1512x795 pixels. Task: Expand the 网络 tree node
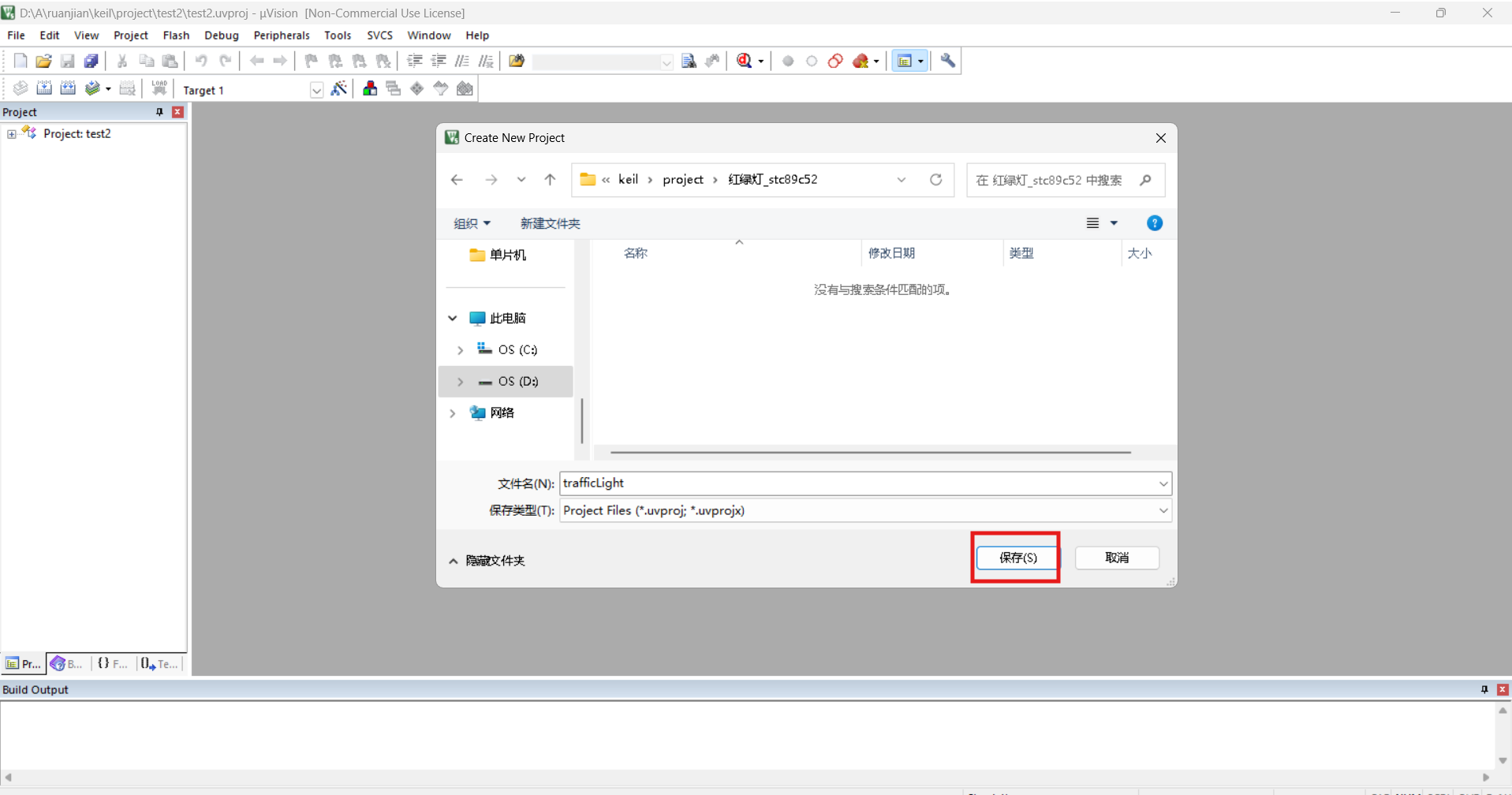[x=453, y=413]
